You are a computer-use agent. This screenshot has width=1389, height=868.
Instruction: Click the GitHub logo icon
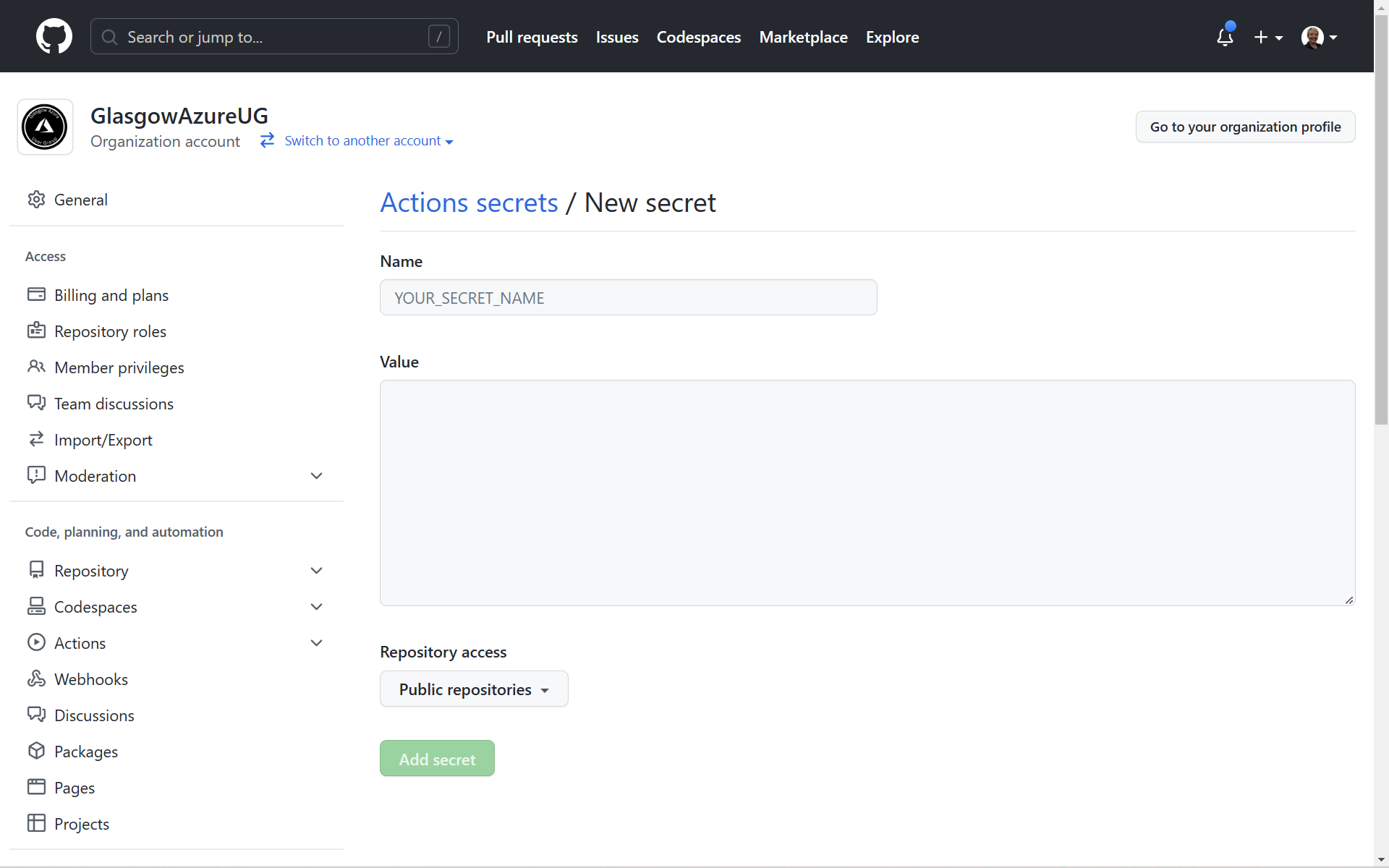(x=52, y=37)
